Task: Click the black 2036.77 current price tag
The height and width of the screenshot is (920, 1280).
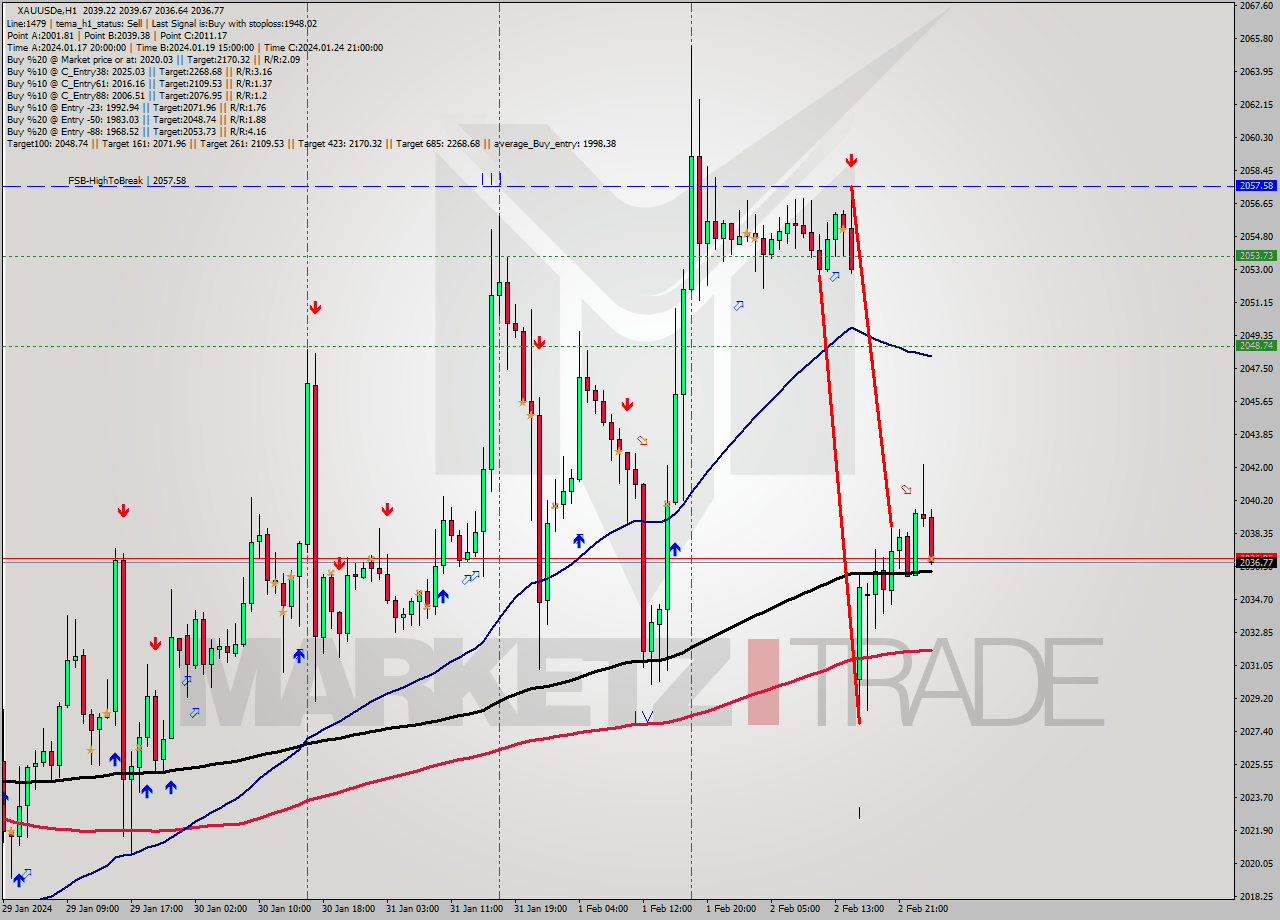Action: [1256, 563]
